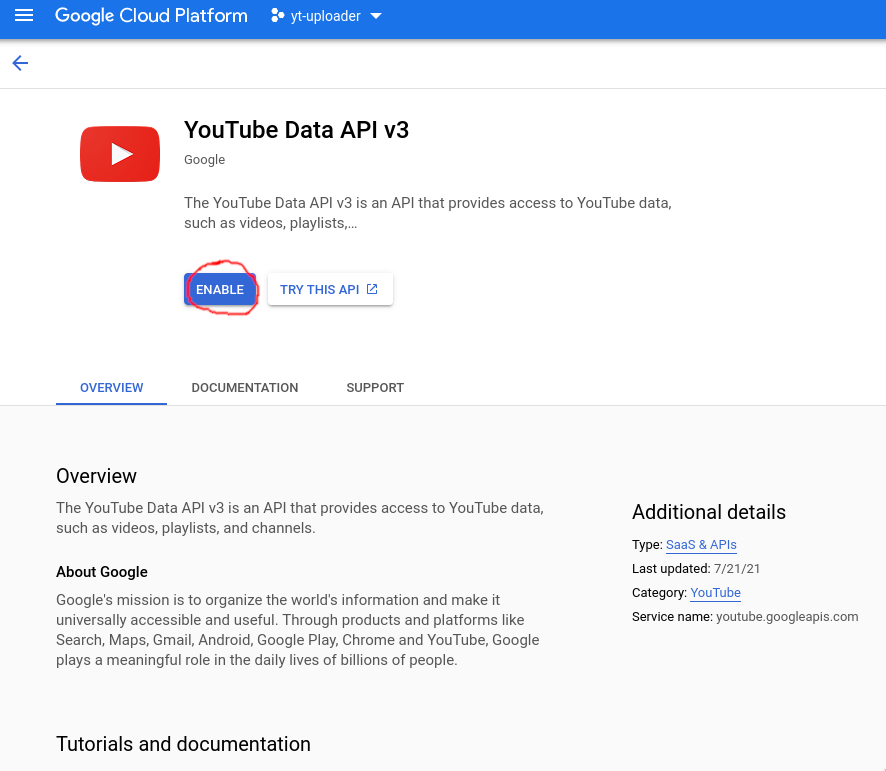Click the YouTube play logo
Image resolution: width=886 pixels, height=771 pixels.
point(120,154)
